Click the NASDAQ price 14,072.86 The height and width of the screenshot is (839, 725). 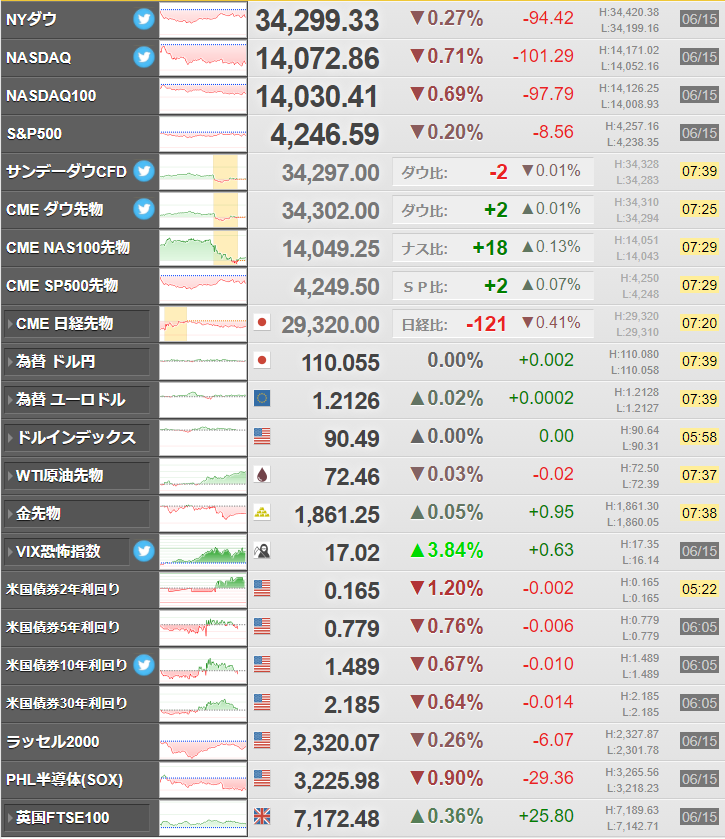point(317,58)
